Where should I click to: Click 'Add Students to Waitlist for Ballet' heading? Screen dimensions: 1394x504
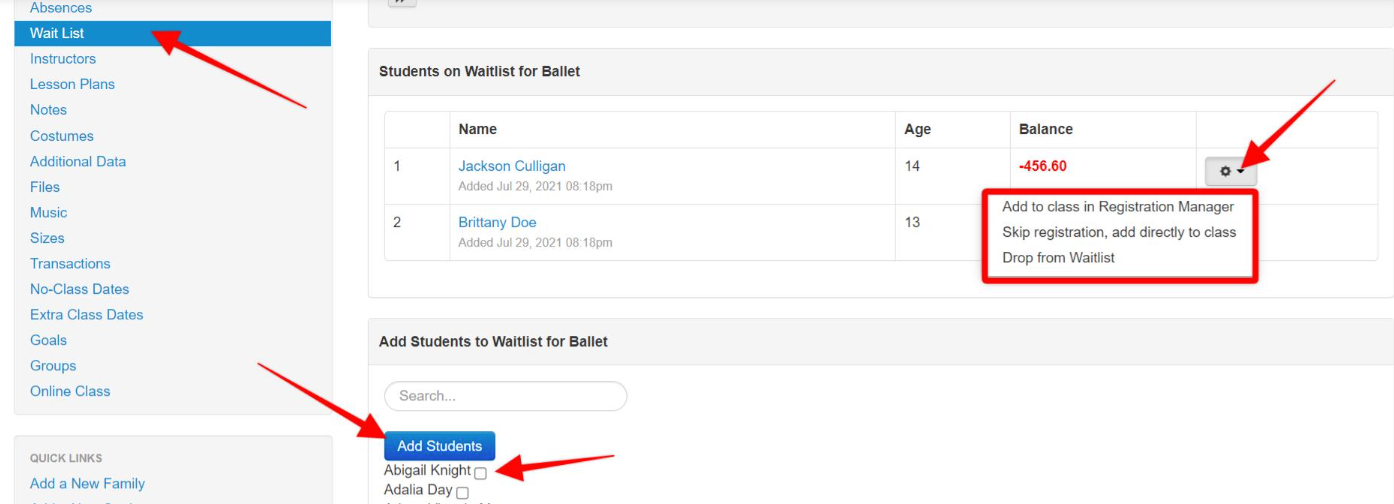coord(493,342)
